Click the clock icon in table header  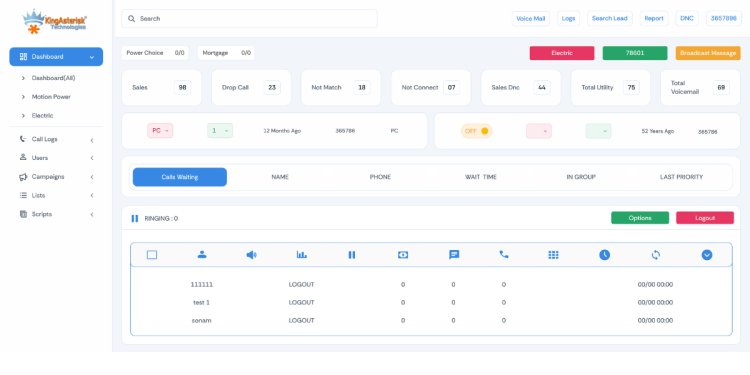tap(605, 255)
